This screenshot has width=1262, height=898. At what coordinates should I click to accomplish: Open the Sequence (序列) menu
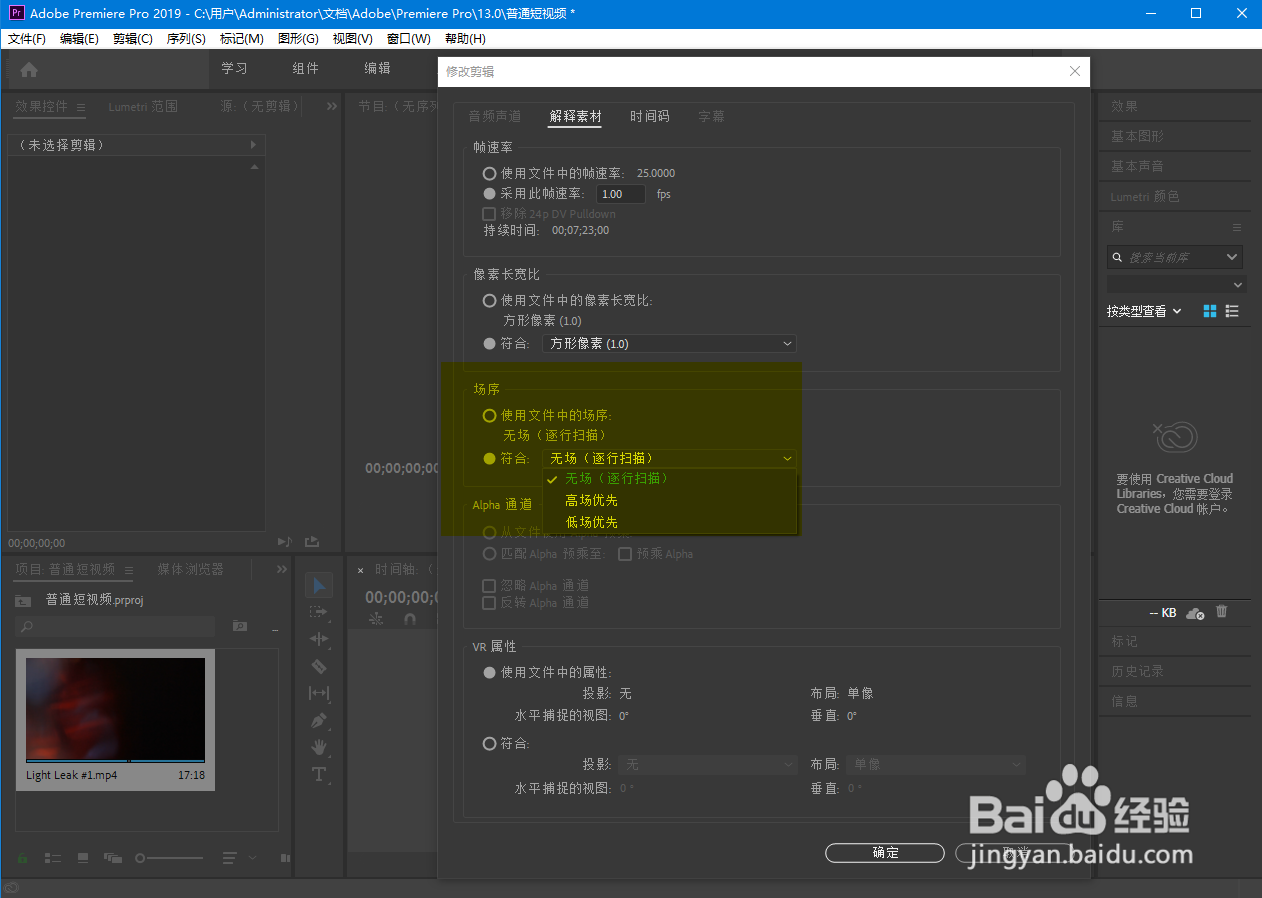coord(186,38)
